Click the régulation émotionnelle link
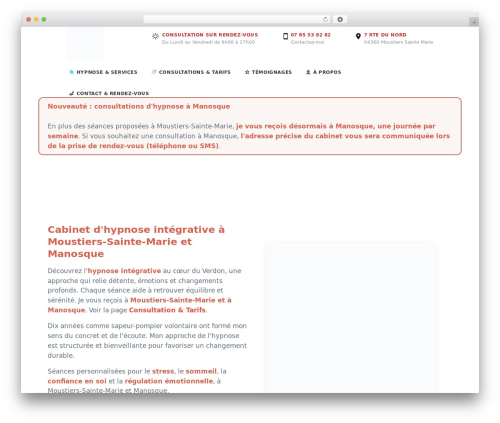 [169, 381]
